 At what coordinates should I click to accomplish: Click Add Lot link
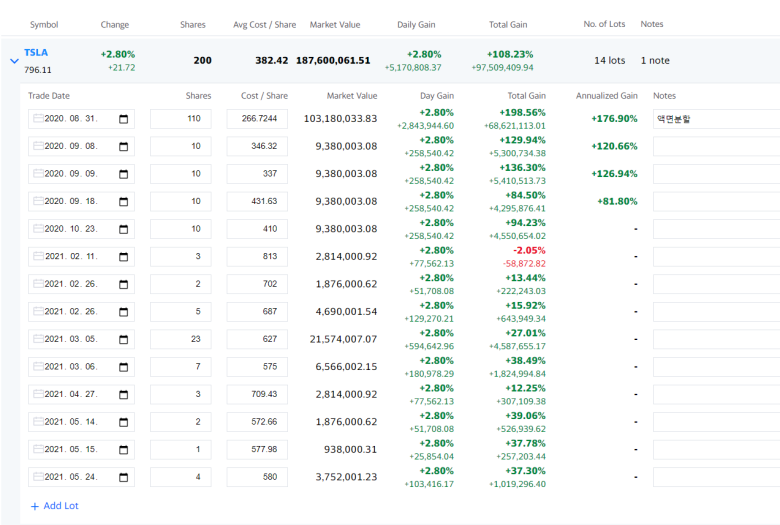[55, 506]
